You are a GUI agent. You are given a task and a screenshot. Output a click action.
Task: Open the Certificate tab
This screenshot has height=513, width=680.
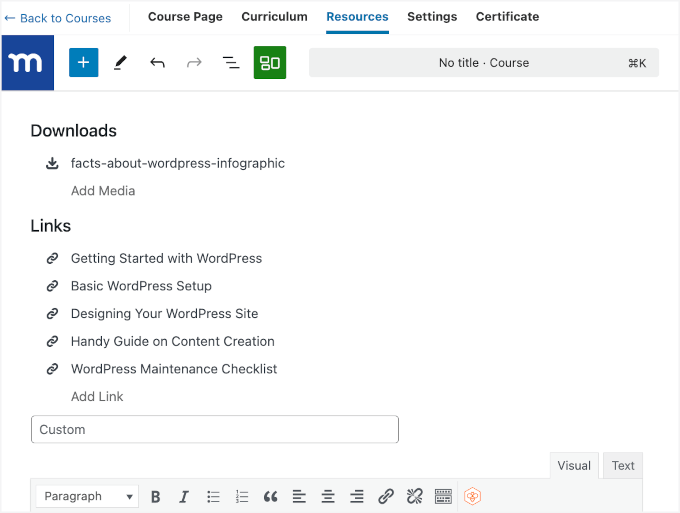[x=507, y=17]
